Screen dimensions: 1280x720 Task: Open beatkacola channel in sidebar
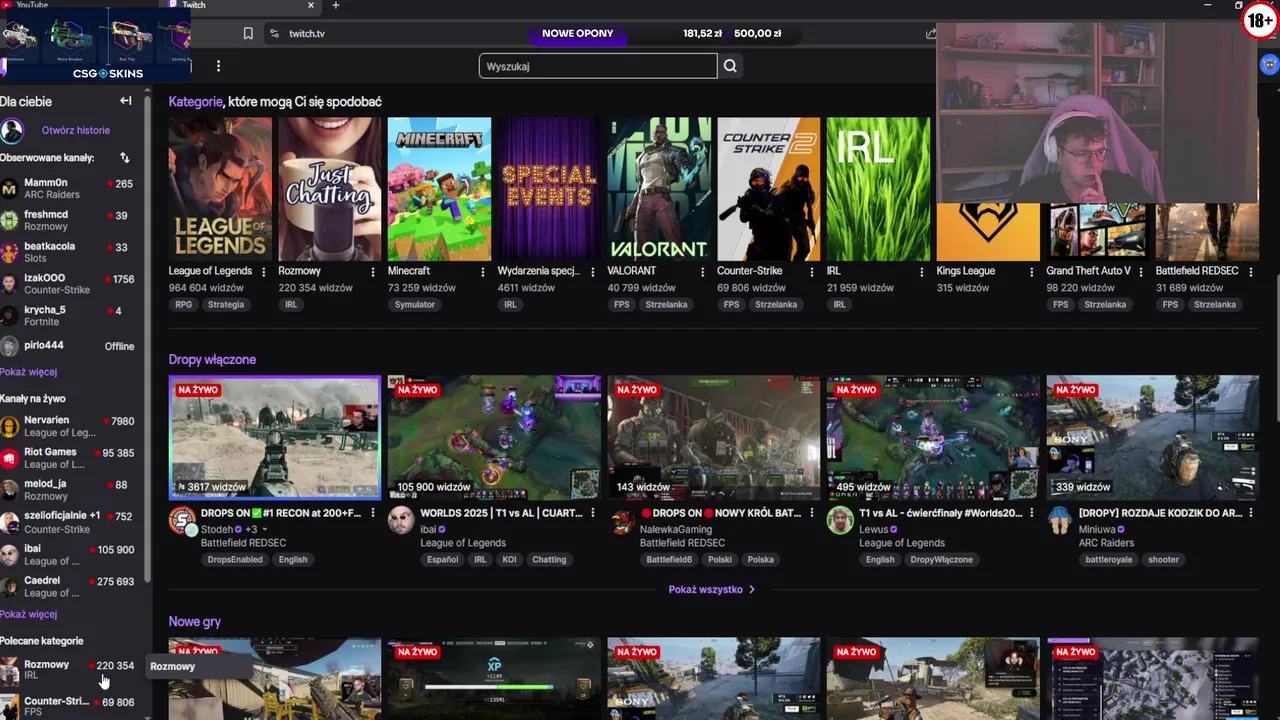(68, 252)
